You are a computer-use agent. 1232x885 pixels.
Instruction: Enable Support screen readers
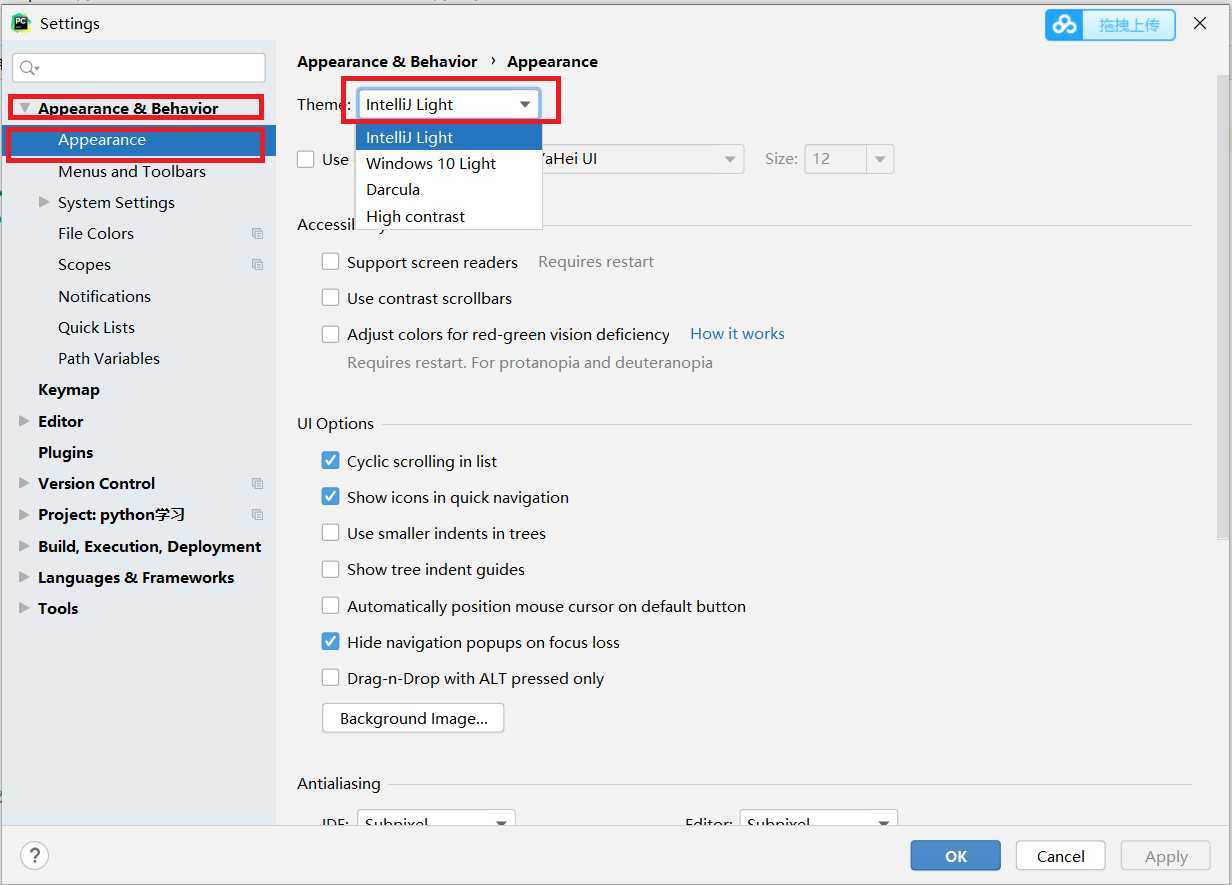[x=330, y=262]
